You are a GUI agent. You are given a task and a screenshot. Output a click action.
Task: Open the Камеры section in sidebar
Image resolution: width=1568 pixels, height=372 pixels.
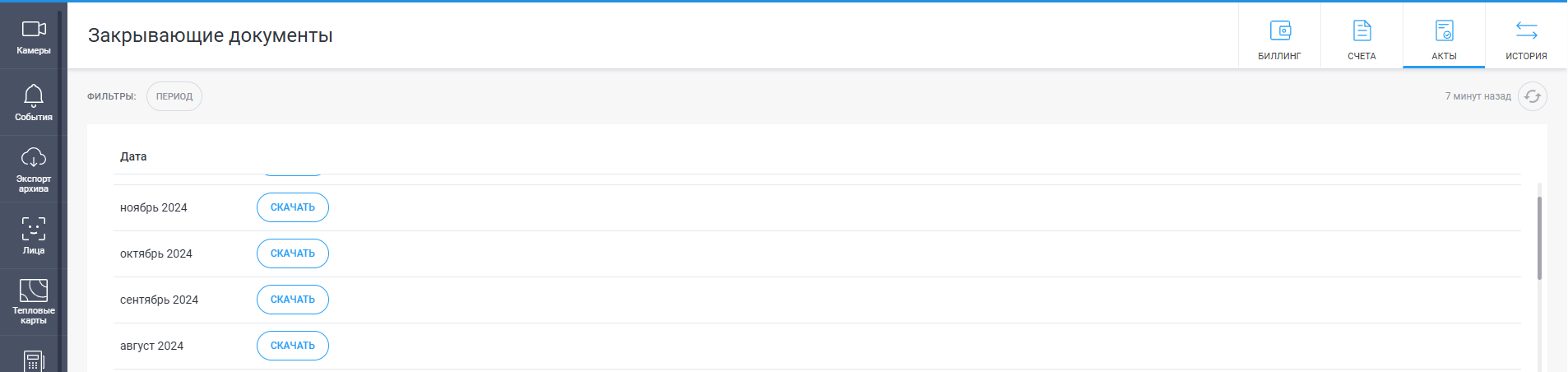(34, 36)
